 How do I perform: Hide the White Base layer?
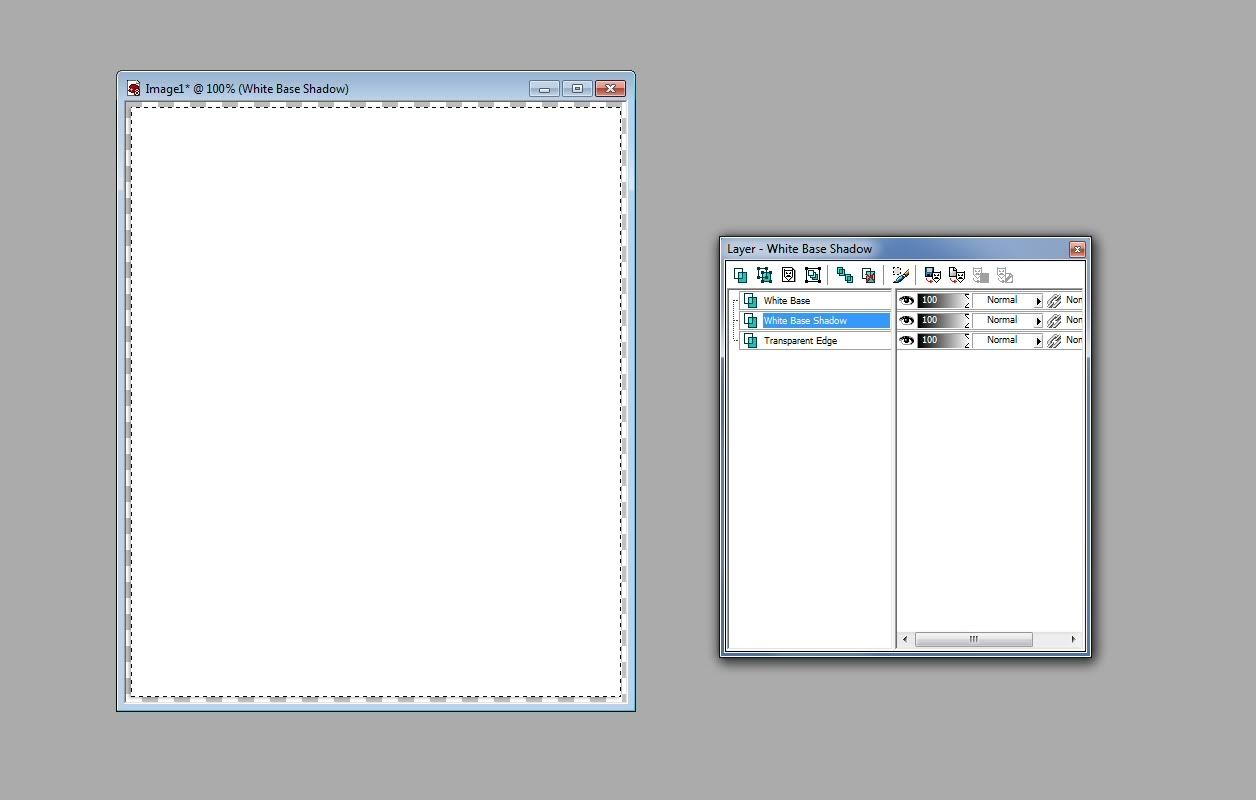click(906, 300)
